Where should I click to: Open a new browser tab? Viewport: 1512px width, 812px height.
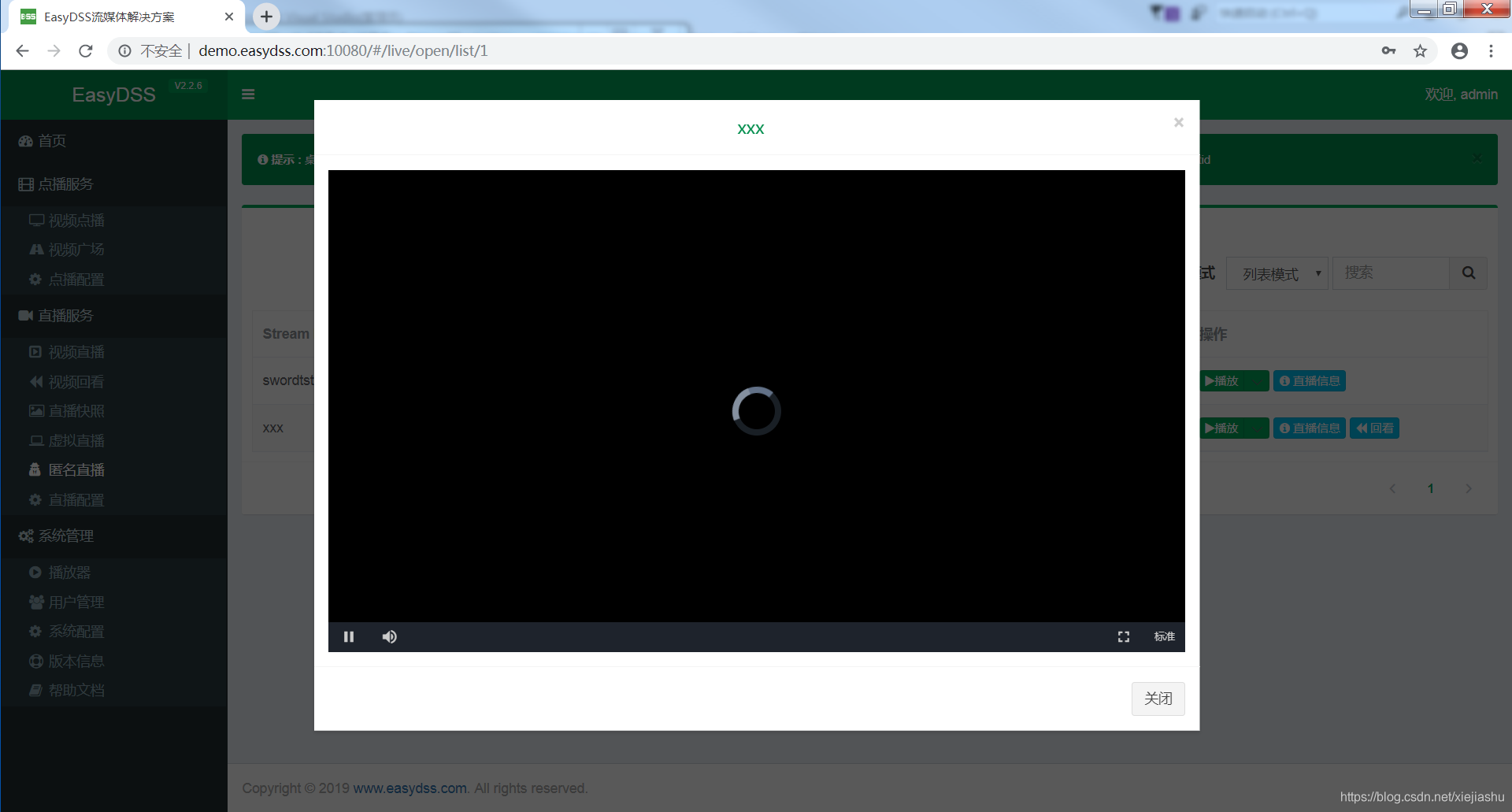click(x=266, y=17)
